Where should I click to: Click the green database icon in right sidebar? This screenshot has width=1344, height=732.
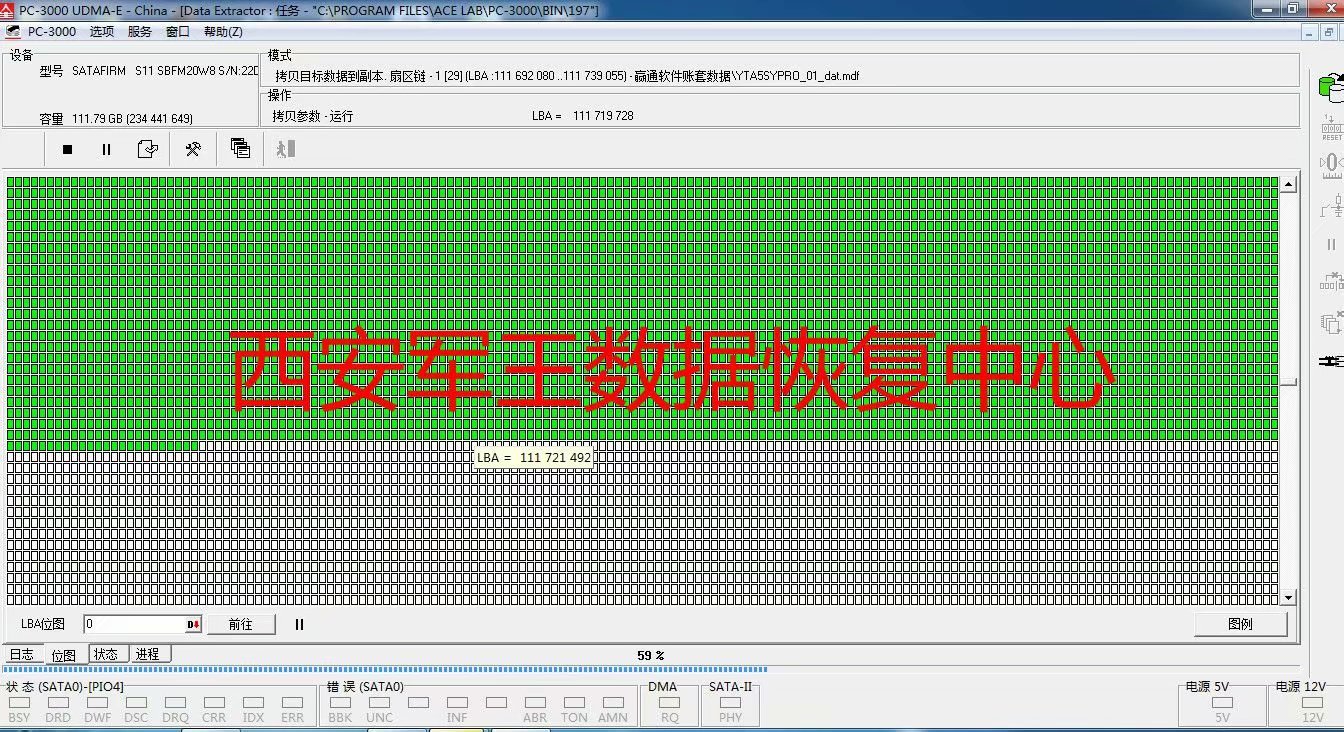click(1332, 88)
